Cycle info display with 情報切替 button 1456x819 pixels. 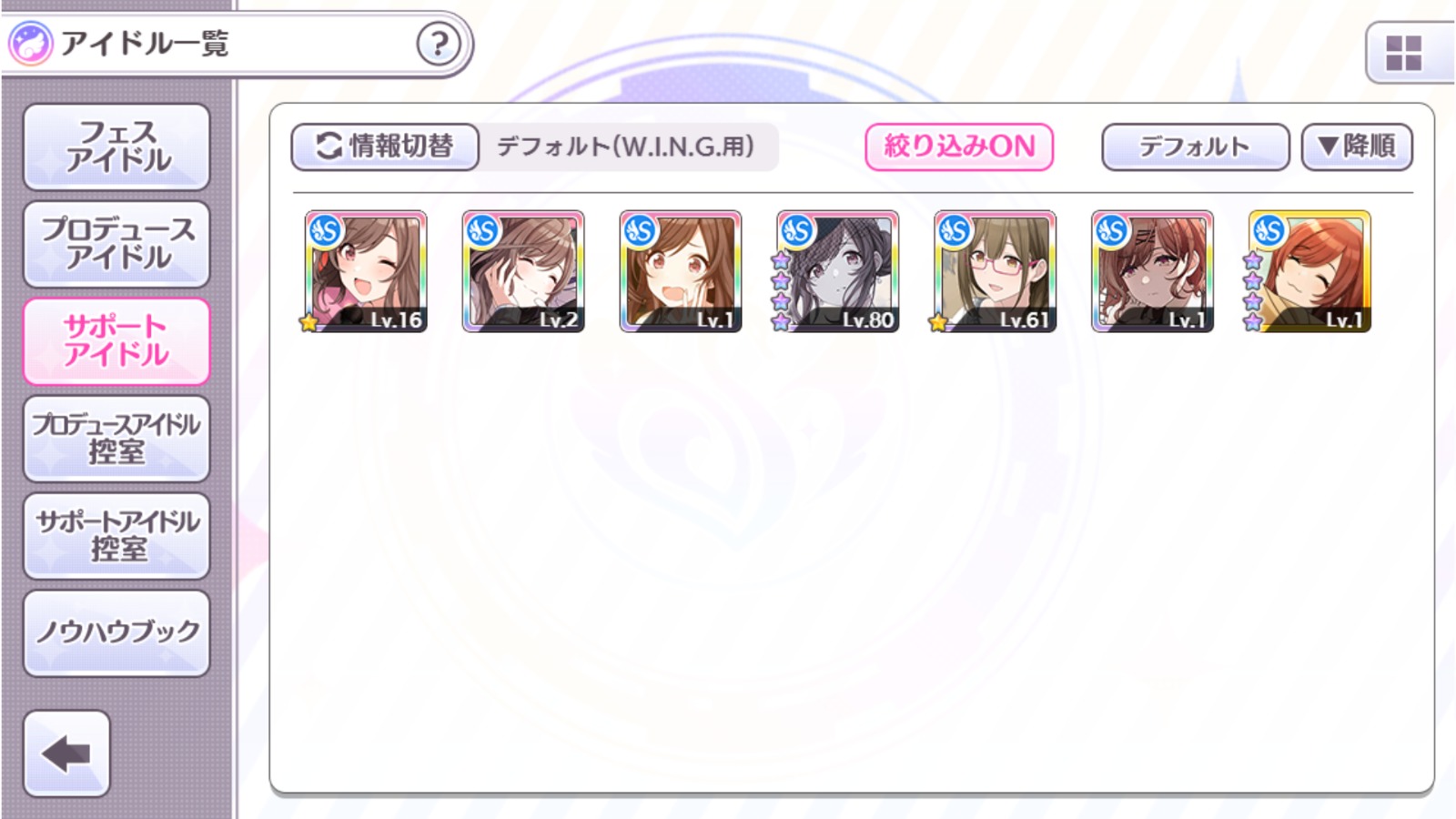click(x=385, y=147)
